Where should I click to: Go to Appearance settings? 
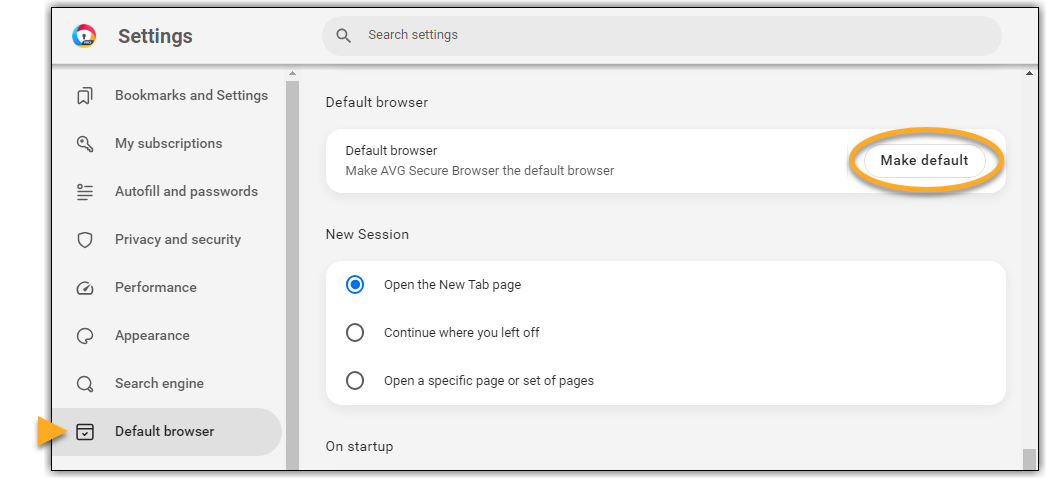pyautogui.click(x=152, y=335)
